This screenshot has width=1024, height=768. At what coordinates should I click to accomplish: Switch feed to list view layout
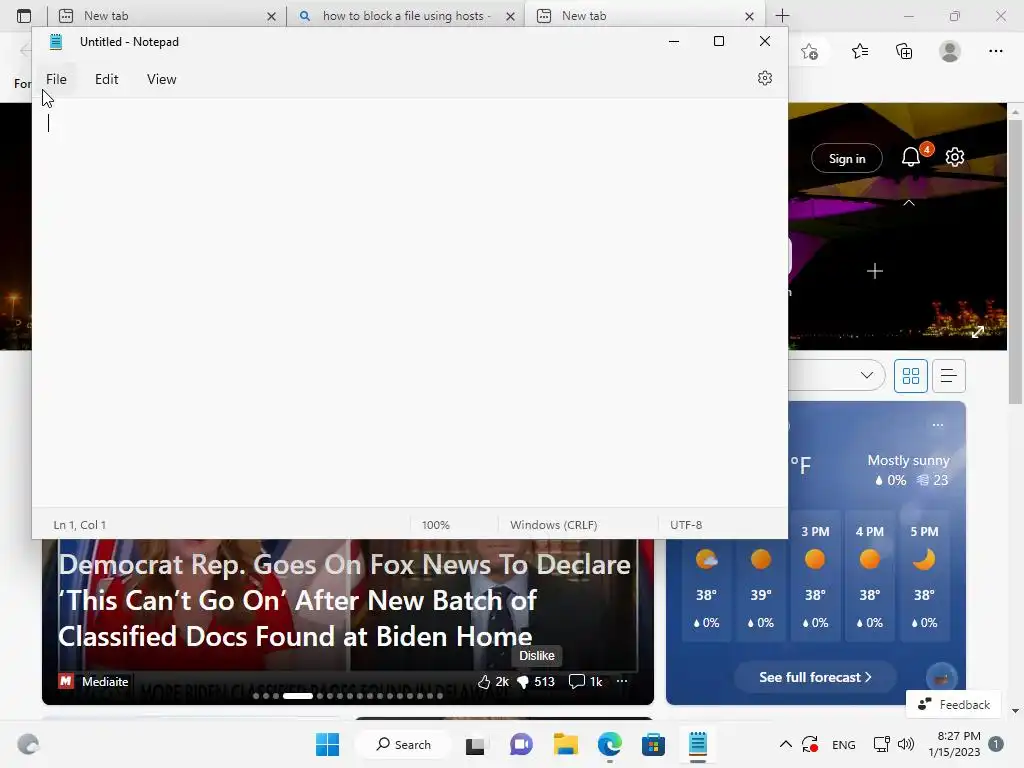coord(948,376)
